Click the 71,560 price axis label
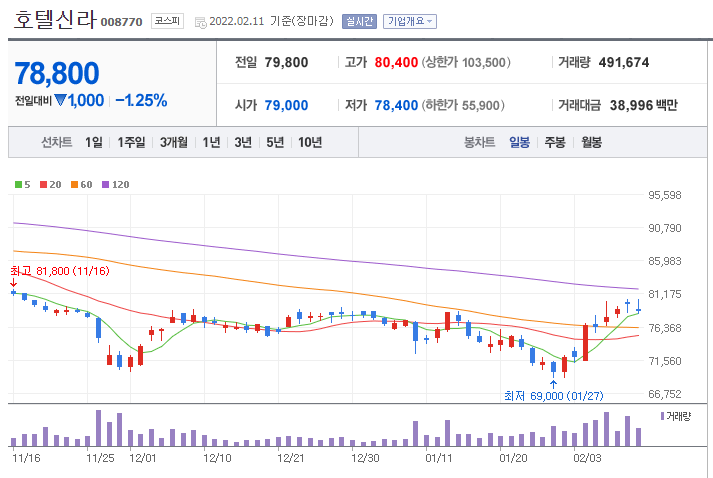 coord(665,361)
